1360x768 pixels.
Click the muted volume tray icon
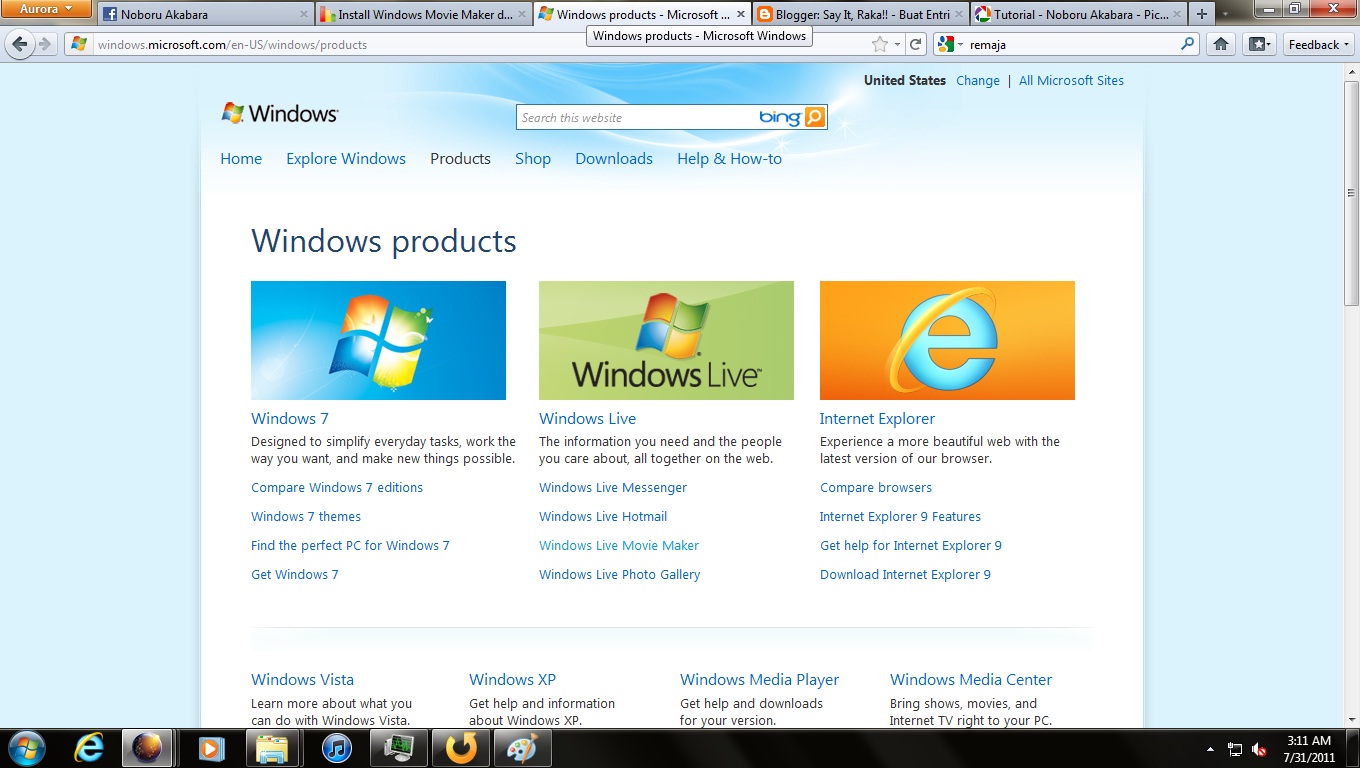click(1259, 749)
